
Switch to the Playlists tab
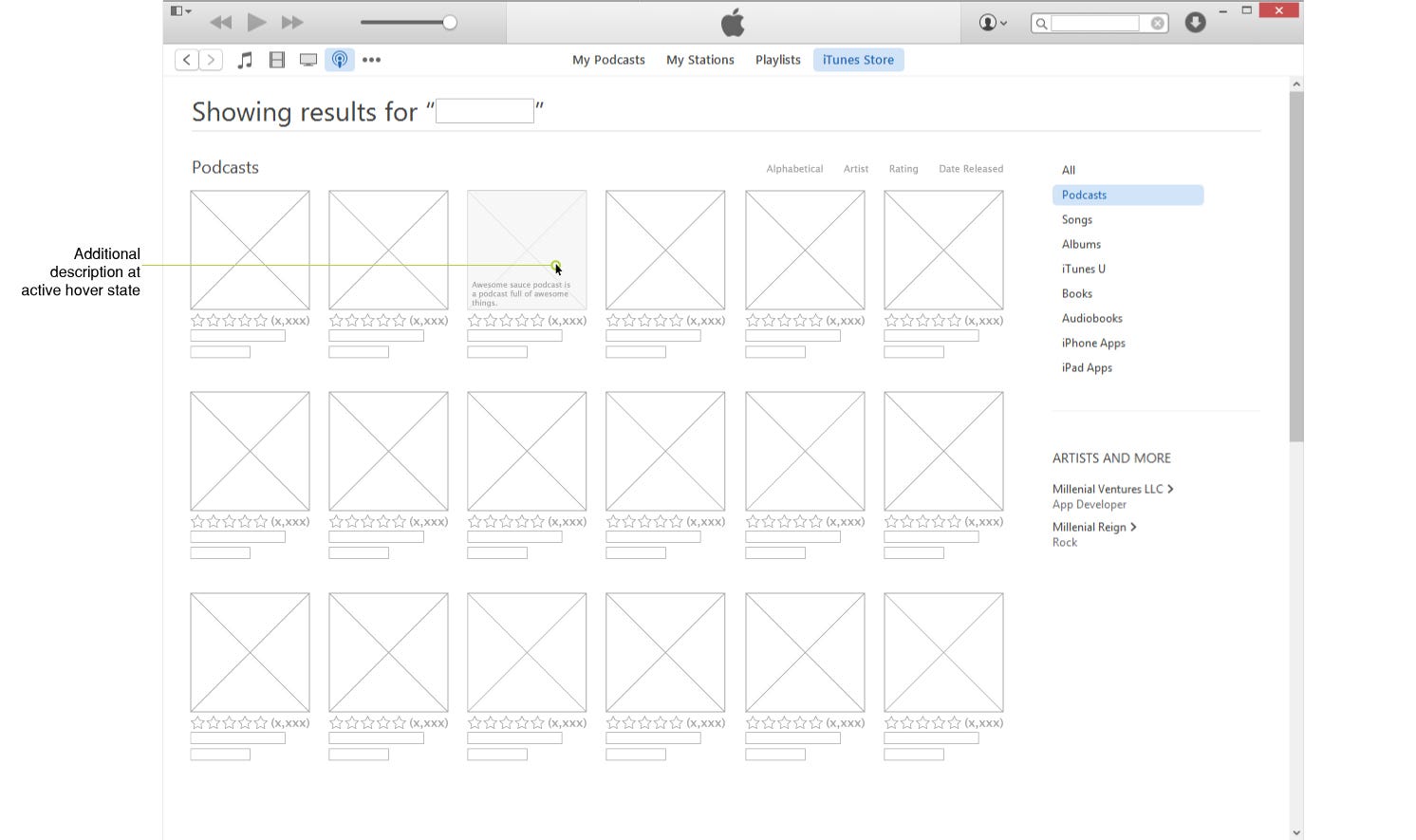click(778, 60)
